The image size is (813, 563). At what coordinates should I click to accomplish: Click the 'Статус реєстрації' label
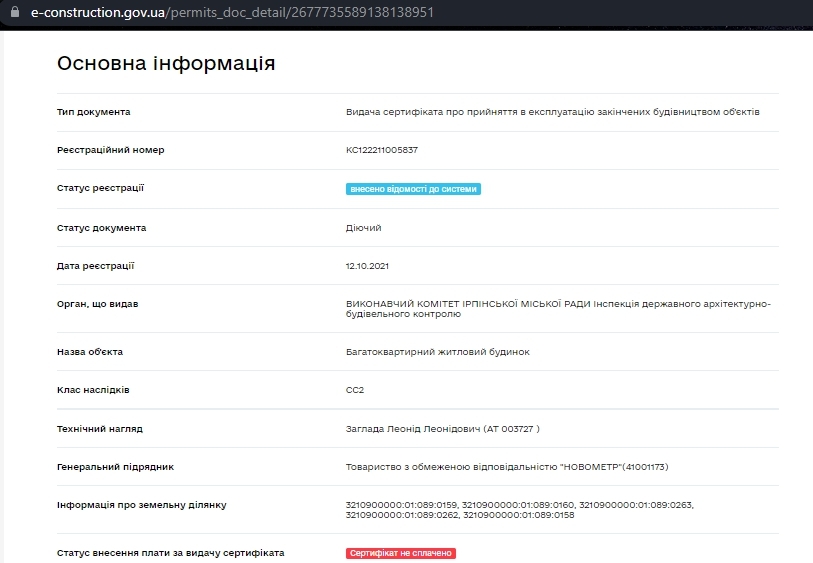(100, 188)
